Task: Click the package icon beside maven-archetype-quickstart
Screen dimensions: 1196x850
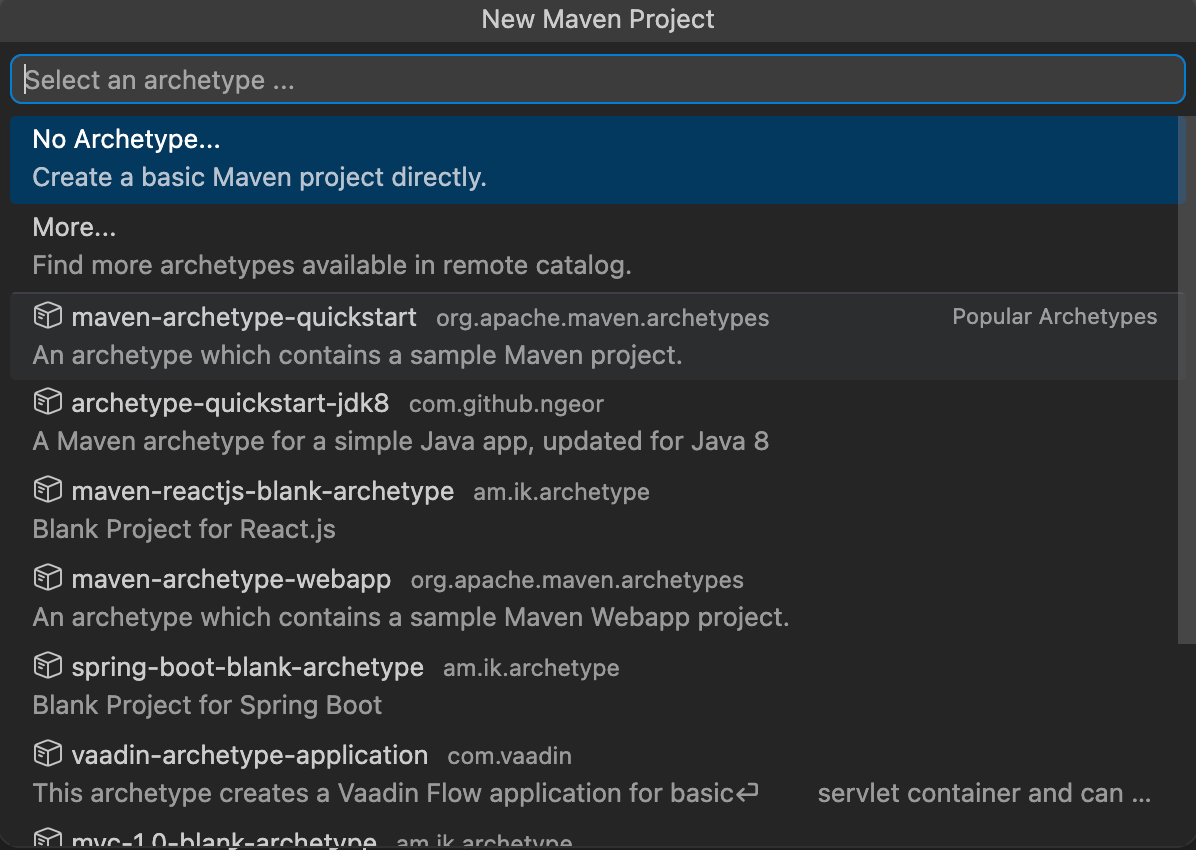Action: coord(48,315)
